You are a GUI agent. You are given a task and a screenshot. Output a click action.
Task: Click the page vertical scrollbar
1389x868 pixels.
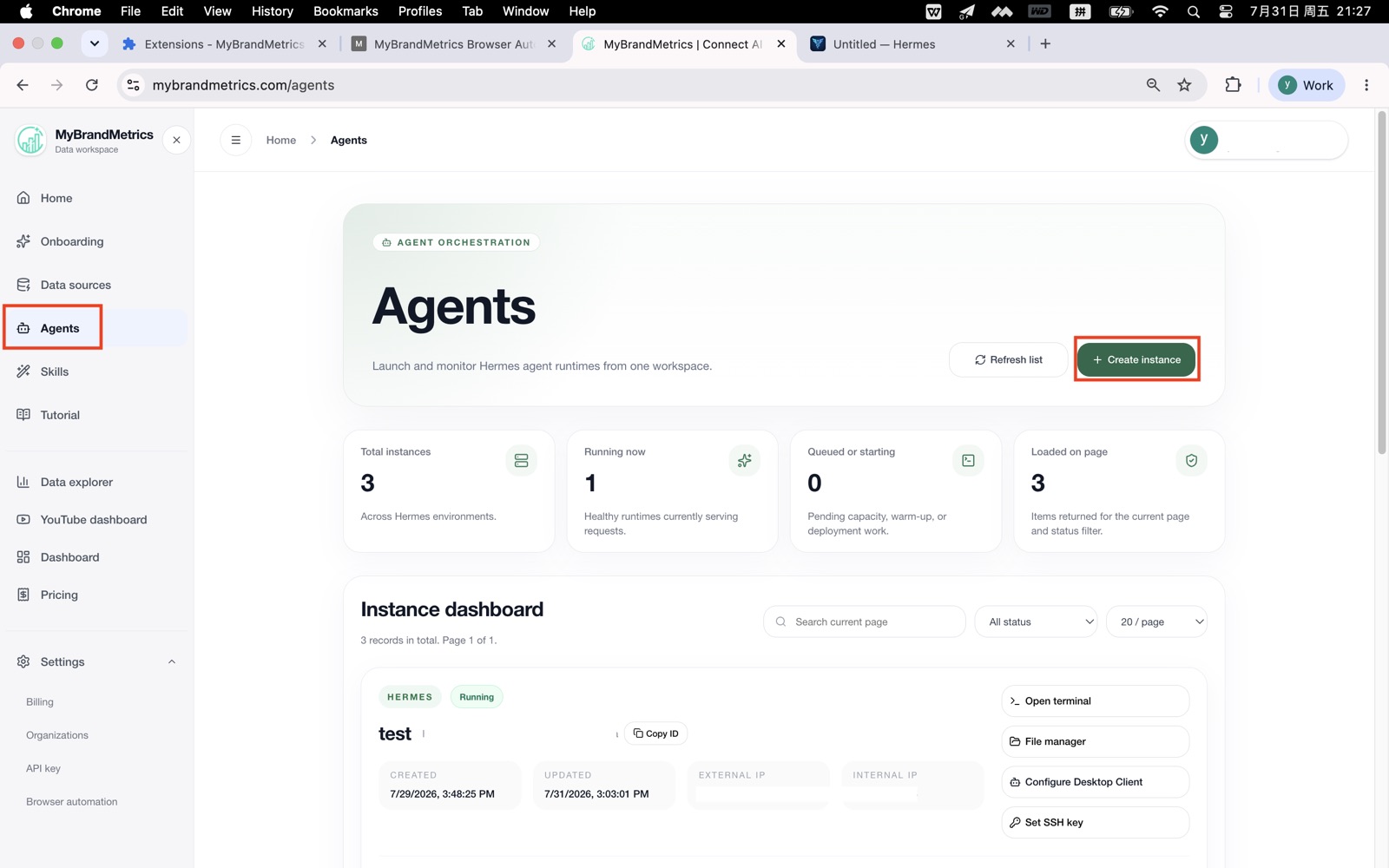(1381, 283)
